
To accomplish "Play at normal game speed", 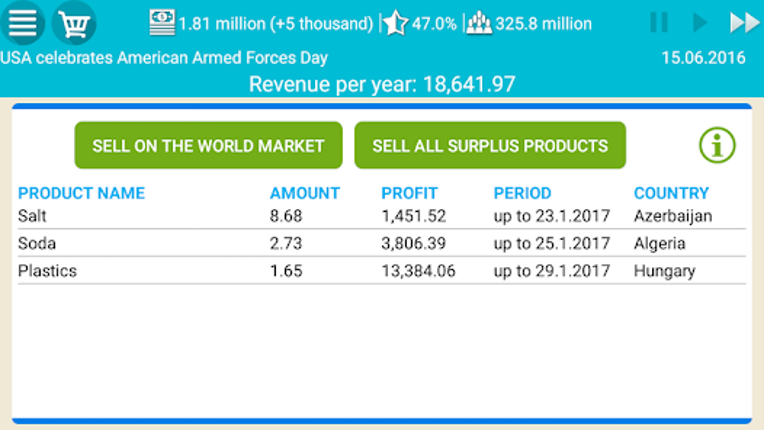I will click(x=700, y=22).
